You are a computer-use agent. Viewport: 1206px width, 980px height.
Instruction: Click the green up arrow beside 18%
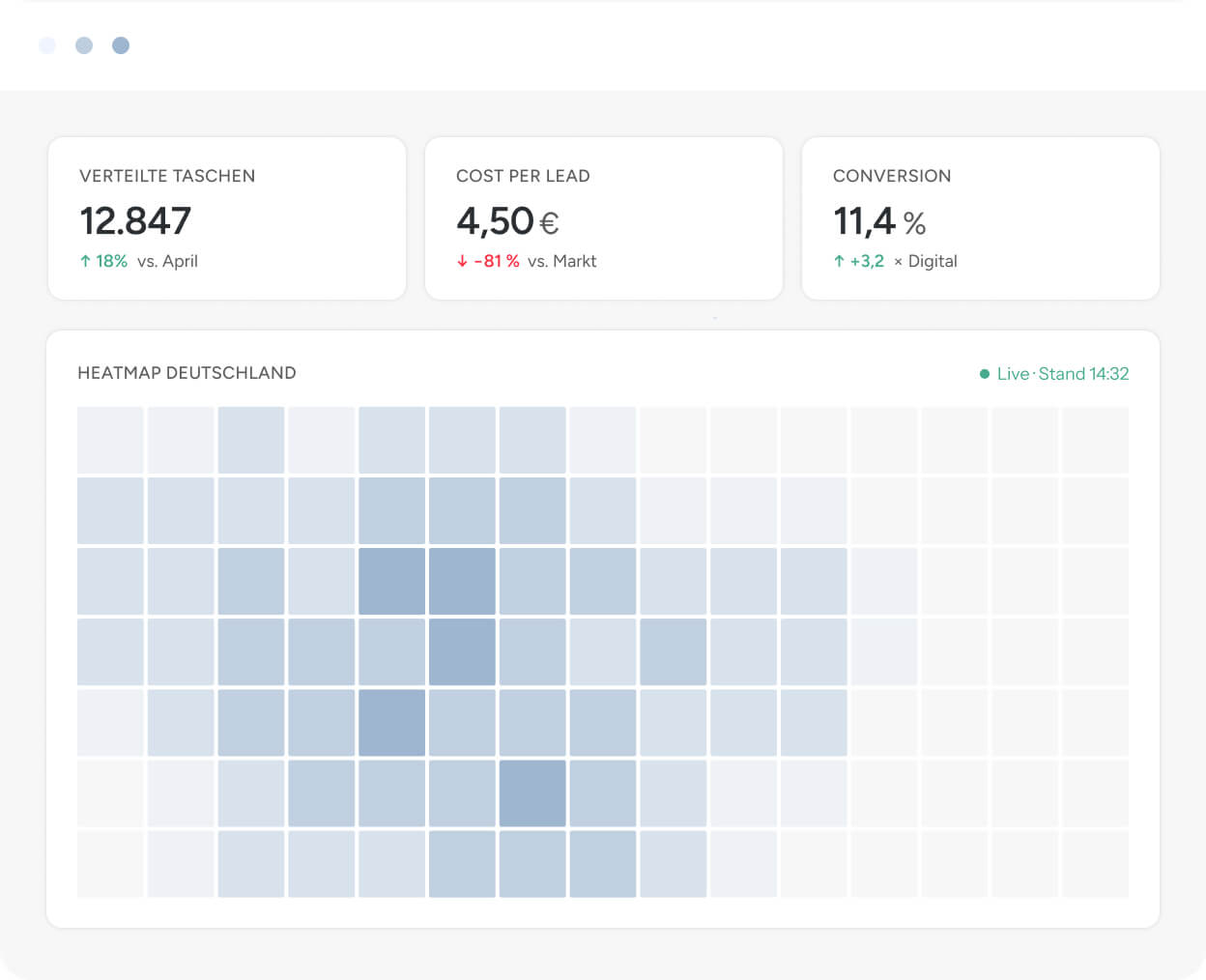(85, 261)
